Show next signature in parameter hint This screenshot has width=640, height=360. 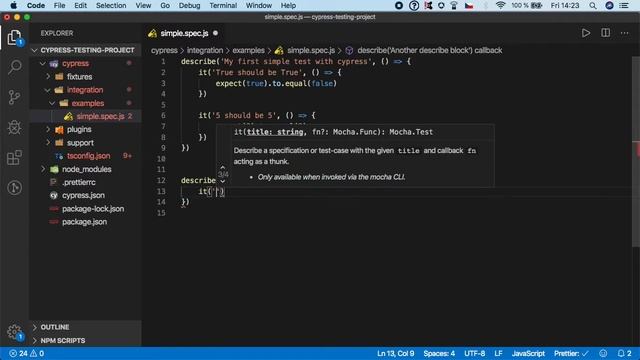point(222,181)
